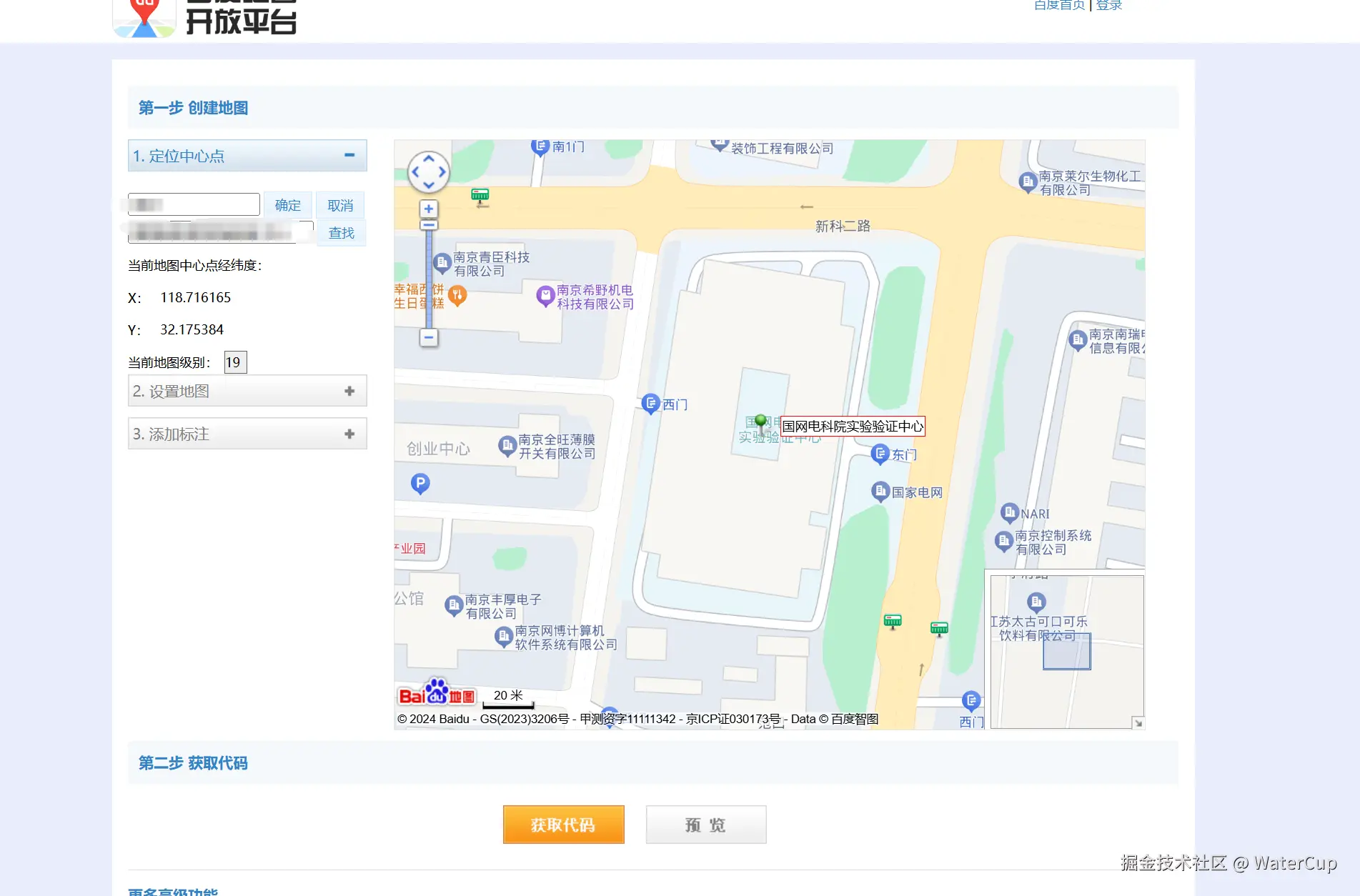Click the 南1门 gate marker

[x=540, y=146]
